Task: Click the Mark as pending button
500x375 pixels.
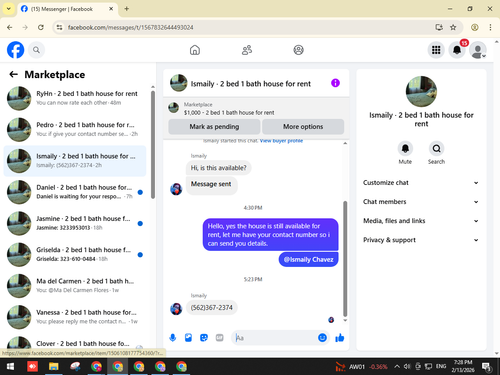Action: click(x=214, y=127)
